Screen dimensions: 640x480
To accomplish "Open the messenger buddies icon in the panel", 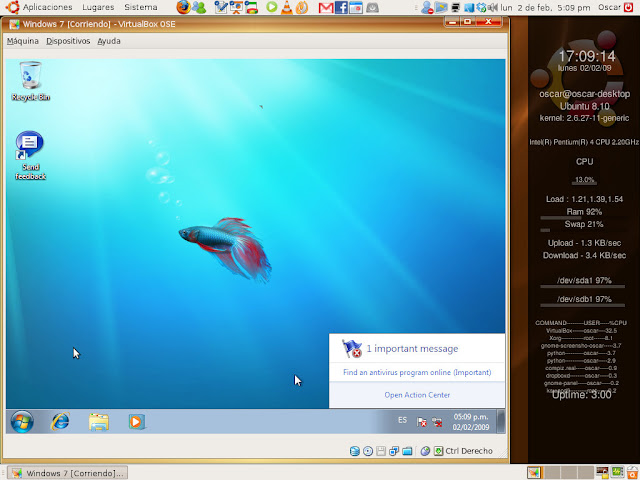I will click(x=199, y=7).
